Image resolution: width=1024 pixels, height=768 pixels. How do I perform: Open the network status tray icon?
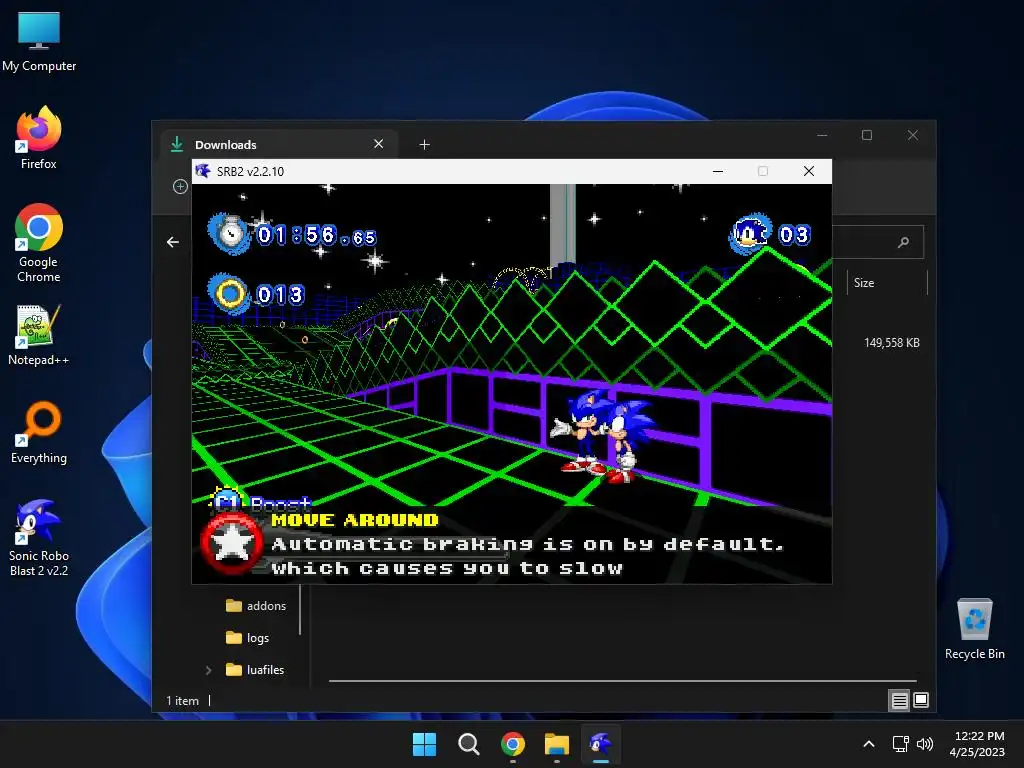click(x=901, y=744)
